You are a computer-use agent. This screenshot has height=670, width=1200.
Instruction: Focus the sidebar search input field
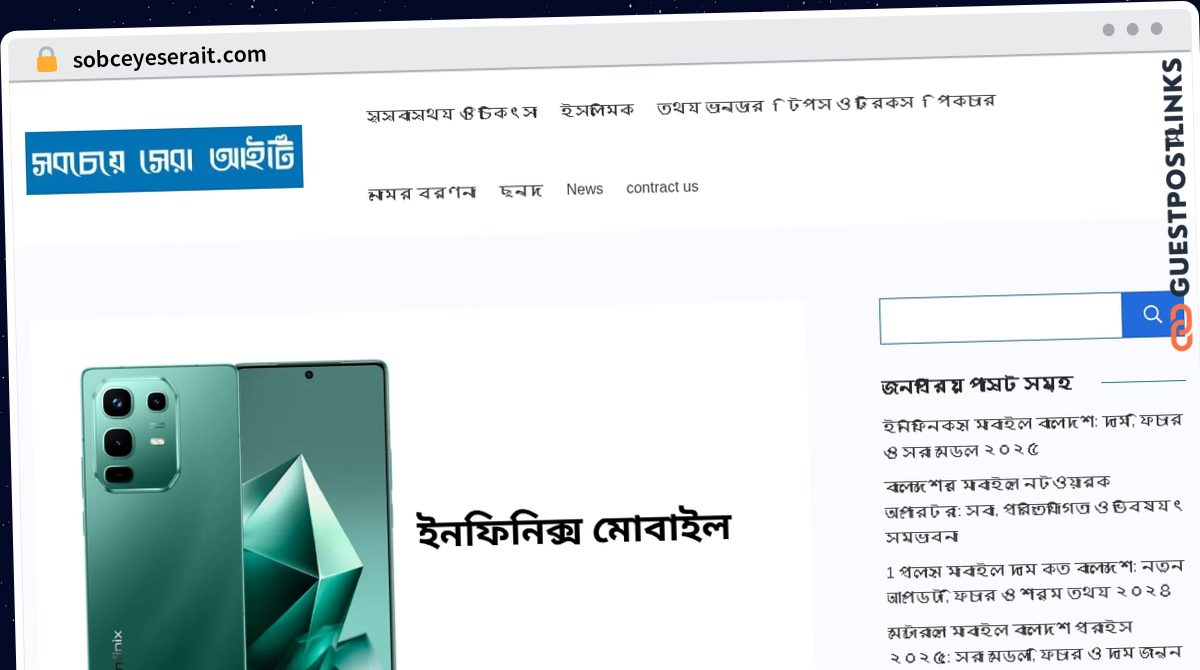point(1001,318)
